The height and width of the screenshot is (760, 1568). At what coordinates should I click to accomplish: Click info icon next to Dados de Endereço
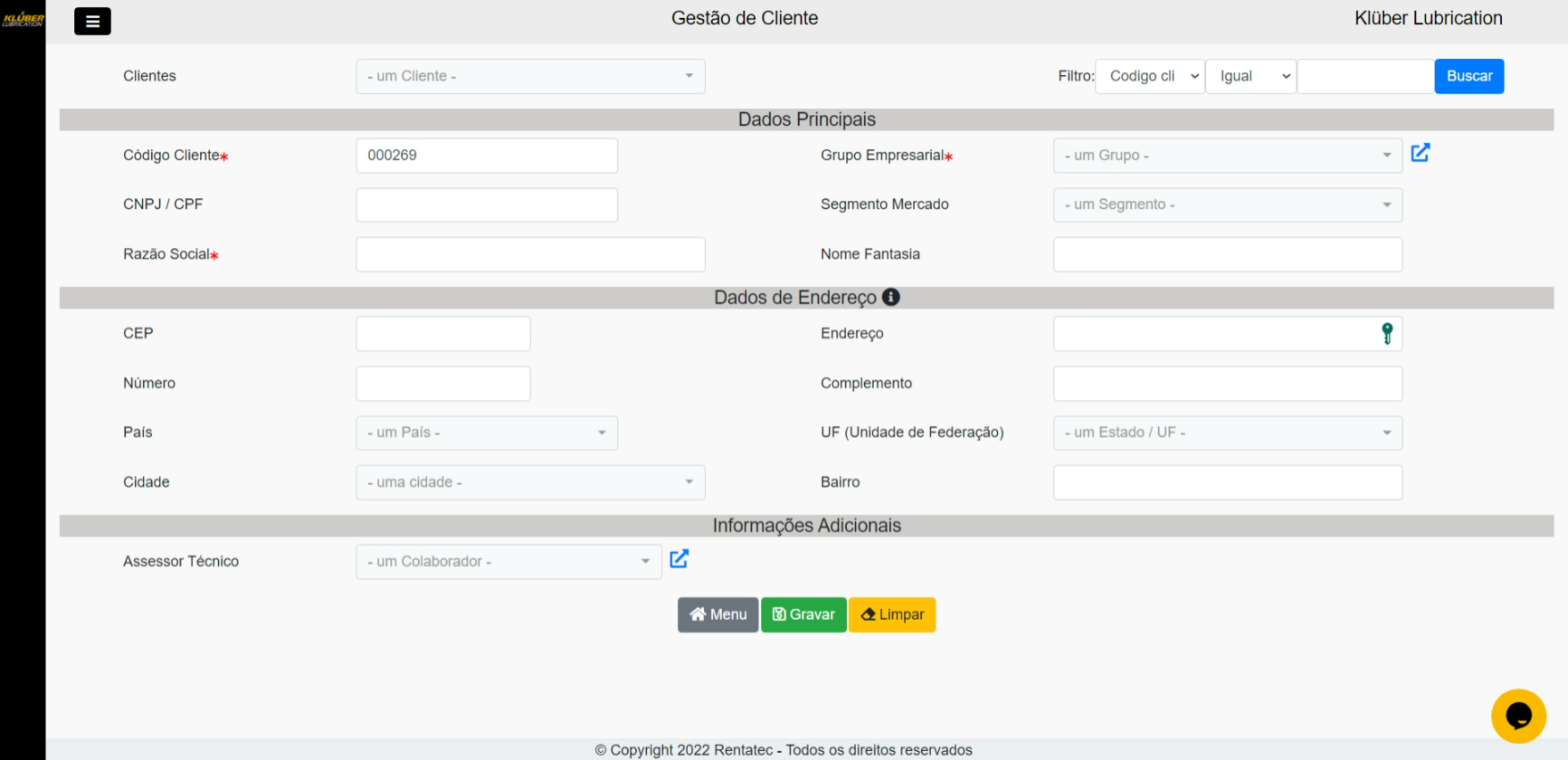(891, 297)
